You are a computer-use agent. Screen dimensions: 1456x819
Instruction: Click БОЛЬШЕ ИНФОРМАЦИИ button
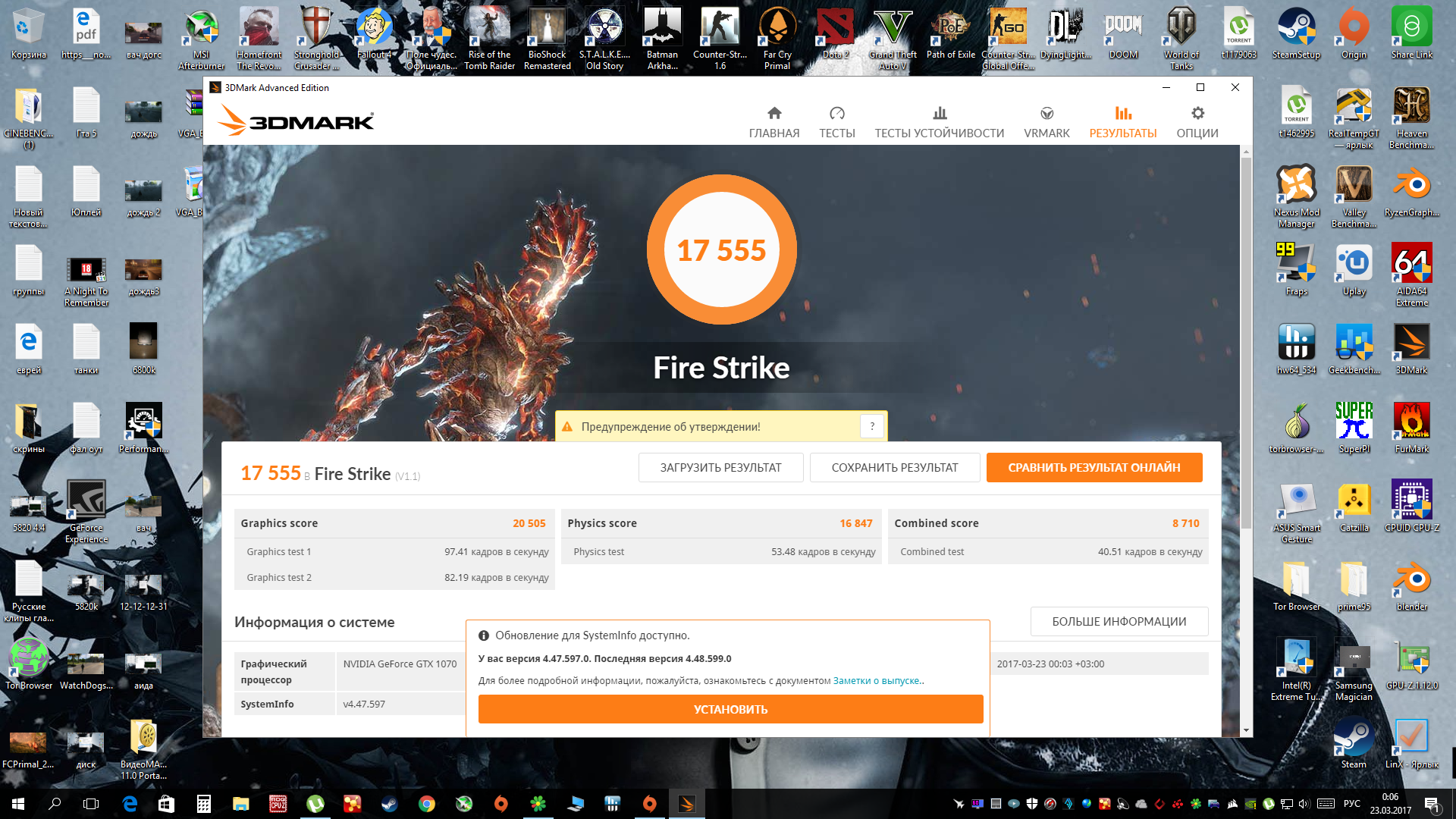pyautogui.click(x=1119, y=622)
